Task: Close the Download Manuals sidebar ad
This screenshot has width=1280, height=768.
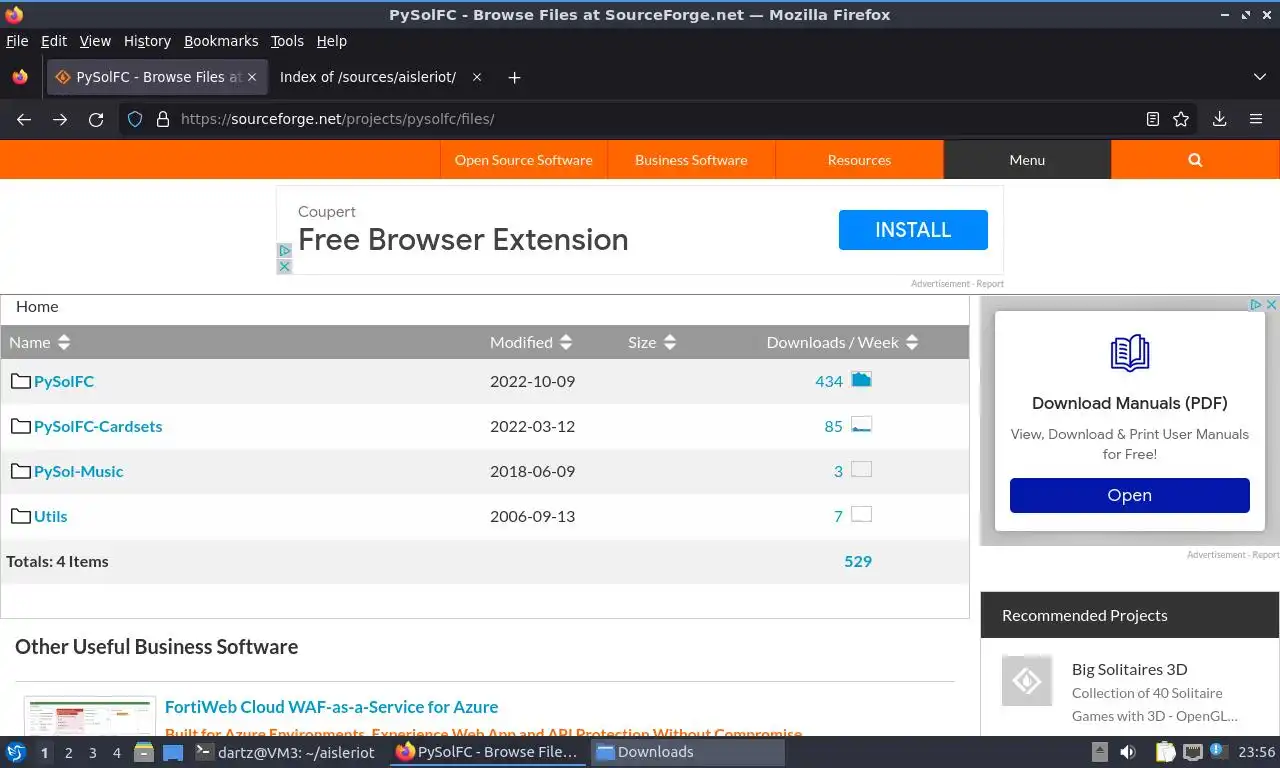Action: [1271, 304]
